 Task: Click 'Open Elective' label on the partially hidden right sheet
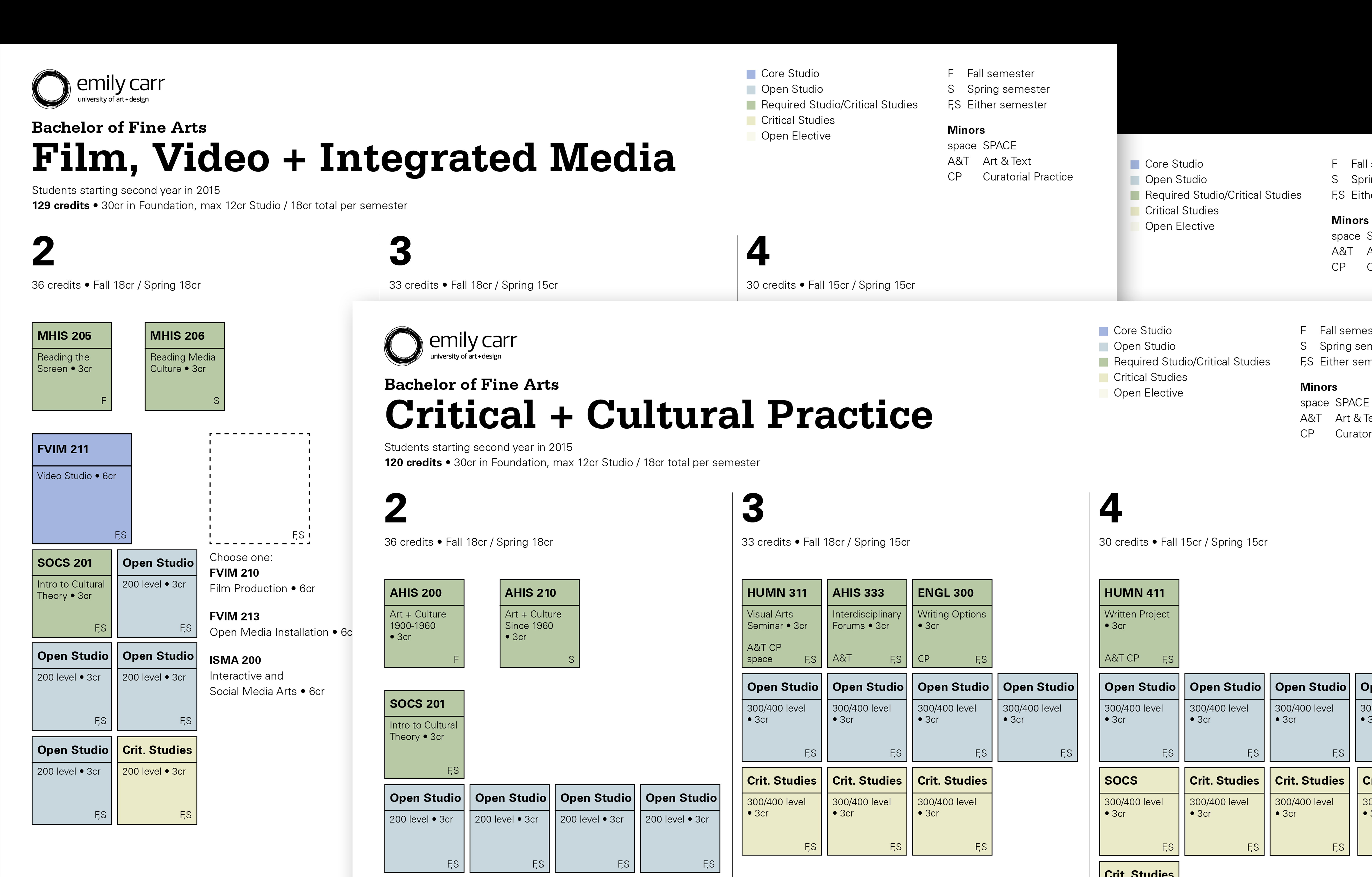1180,227
